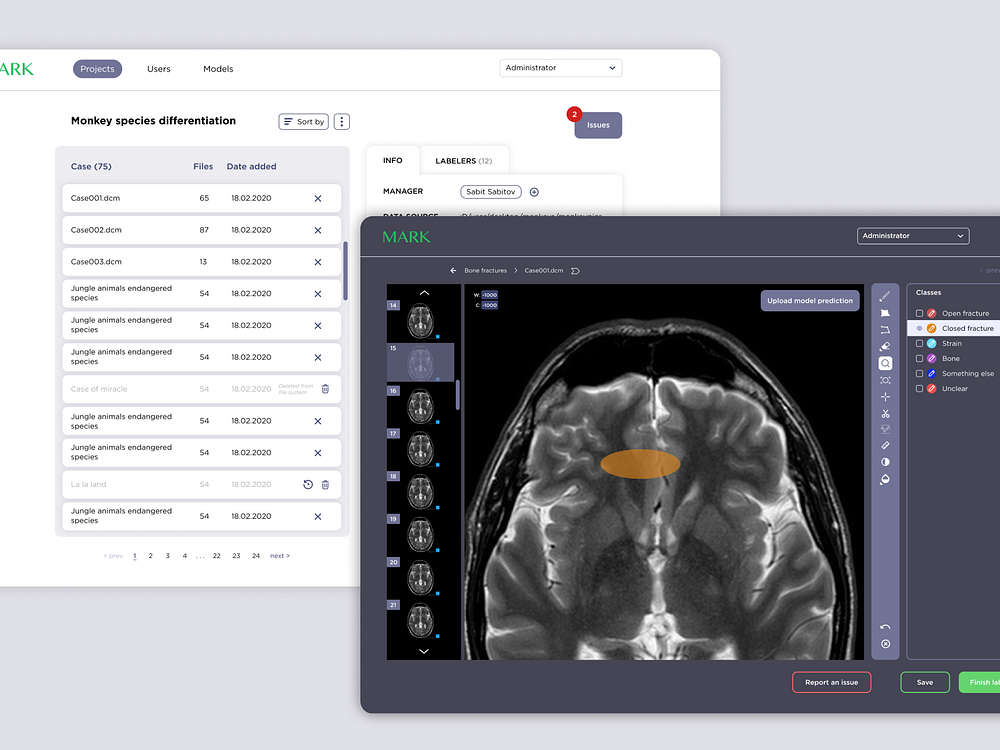1000x750 pixels.
Task: Open slice thumbnail 14
Action: 421,320
